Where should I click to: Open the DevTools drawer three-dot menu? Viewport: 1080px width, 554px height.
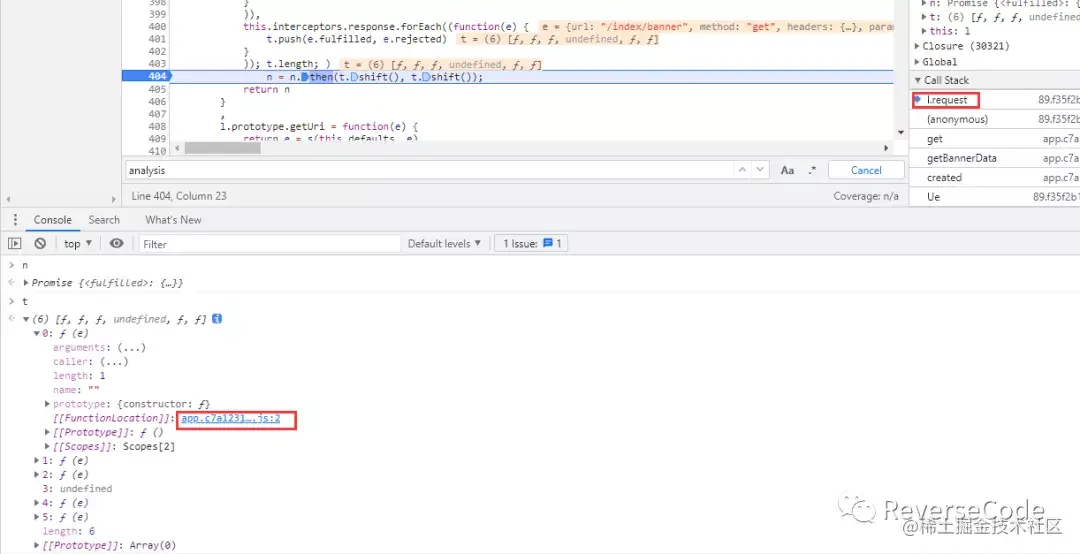[x=15, y=220]
